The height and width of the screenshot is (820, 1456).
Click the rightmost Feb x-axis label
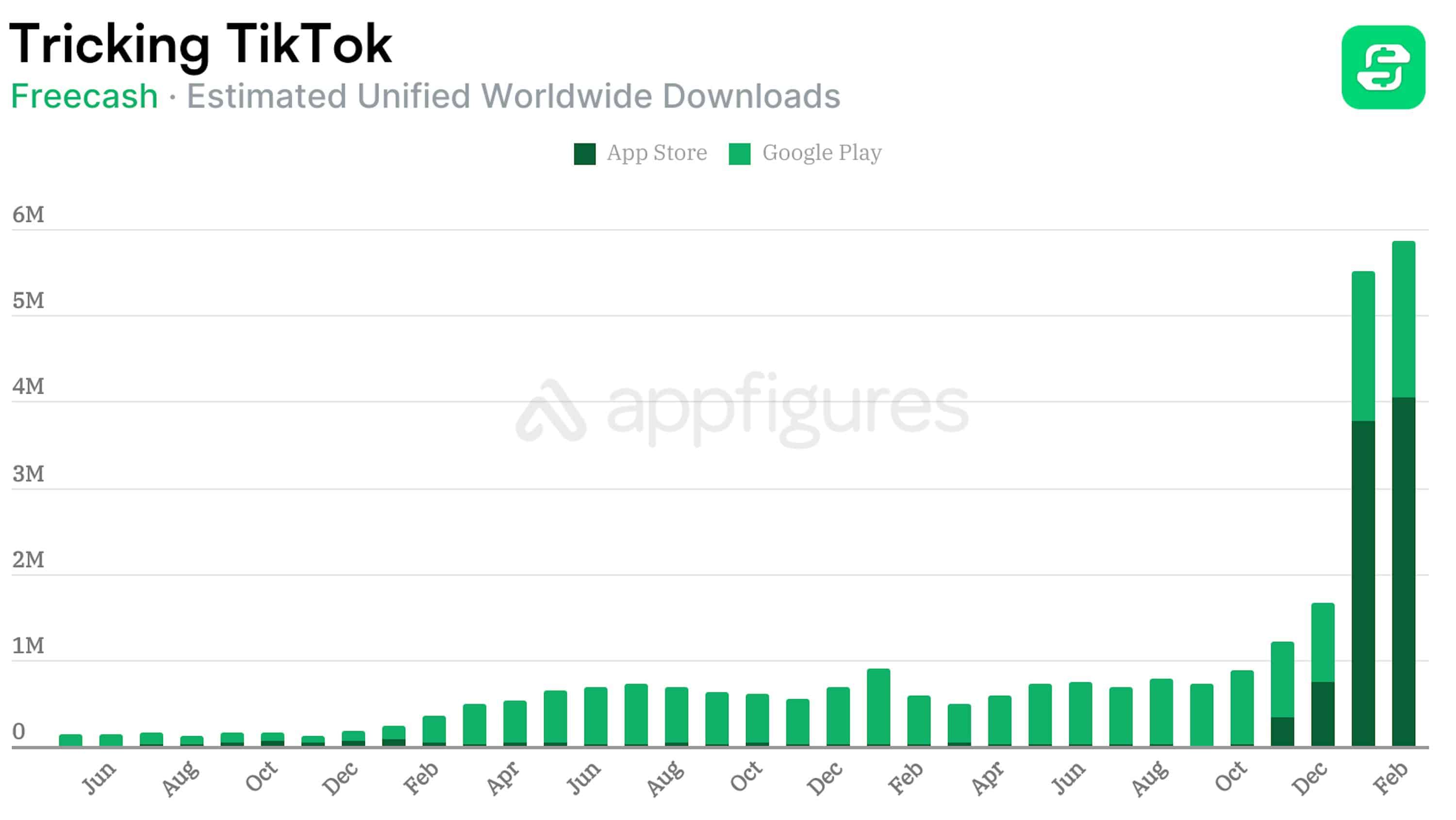[1390, 778]
